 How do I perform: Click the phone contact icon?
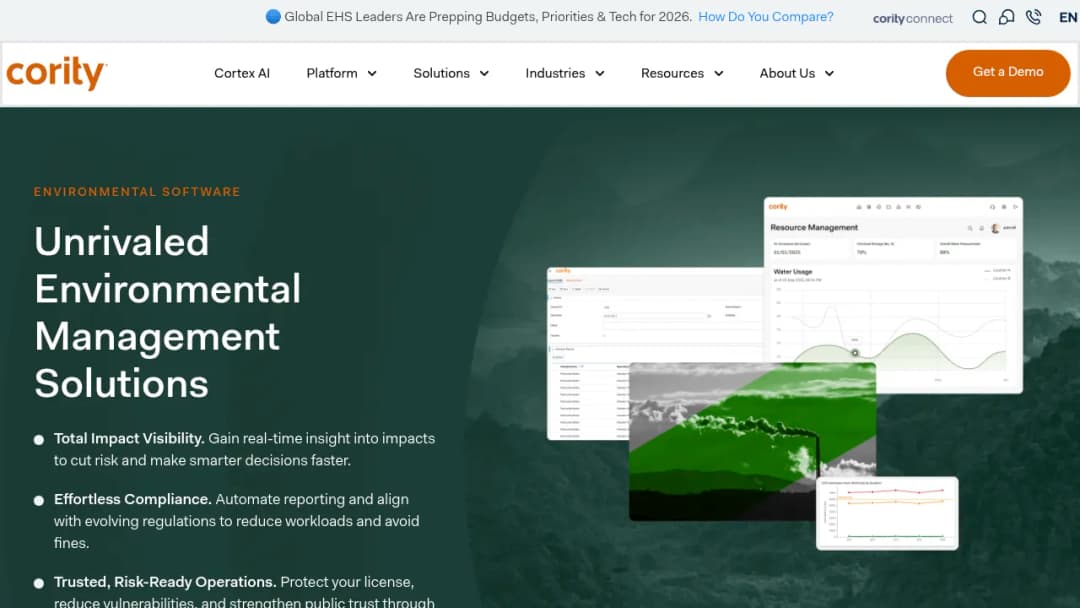point(1033,17)
